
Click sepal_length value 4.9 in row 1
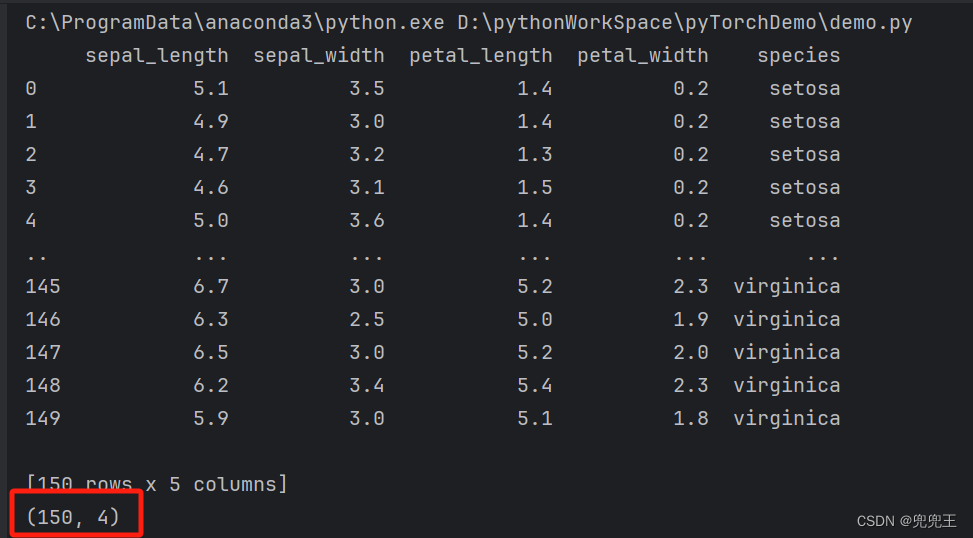(x=211, y=122)
